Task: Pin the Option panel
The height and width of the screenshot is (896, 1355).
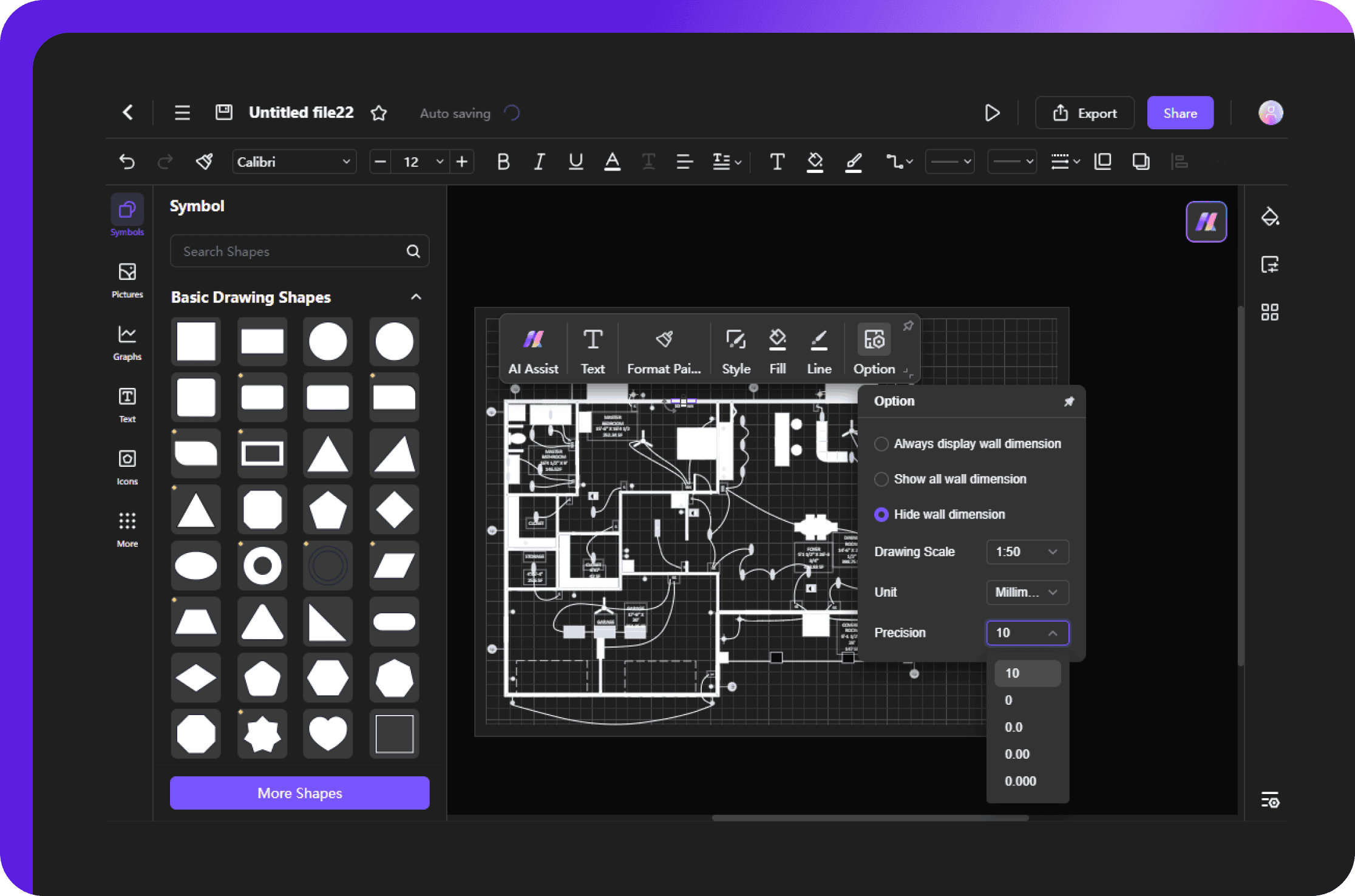Action: click(x=1068, y=401)
